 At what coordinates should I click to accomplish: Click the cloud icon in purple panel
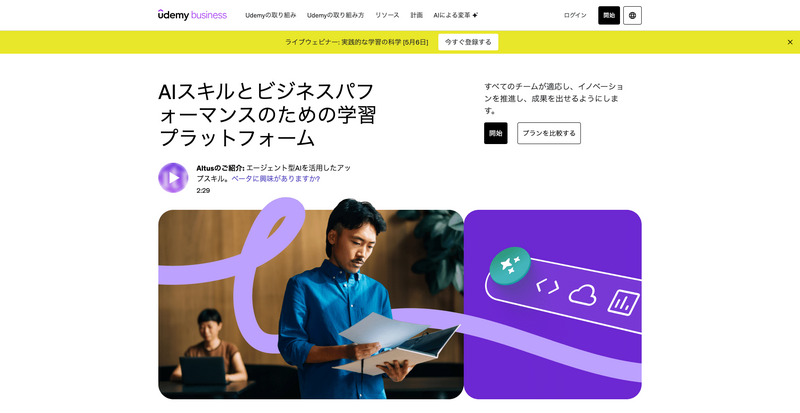tap(583, 295)
